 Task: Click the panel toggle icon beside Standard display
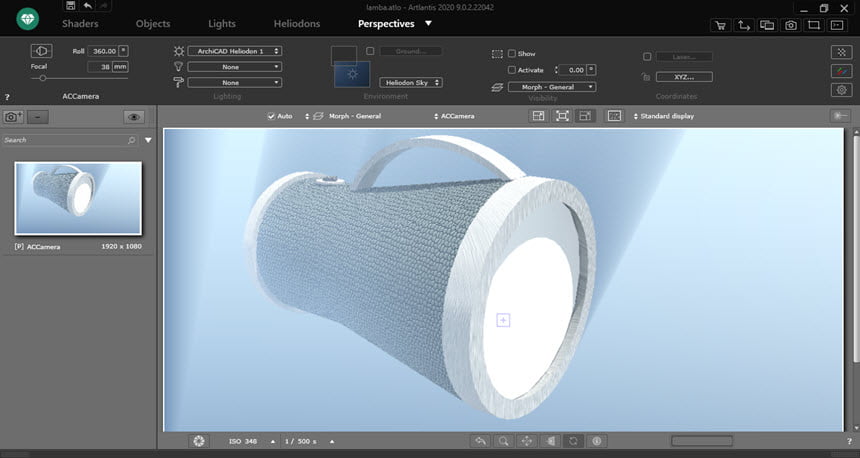click(840, 116)
